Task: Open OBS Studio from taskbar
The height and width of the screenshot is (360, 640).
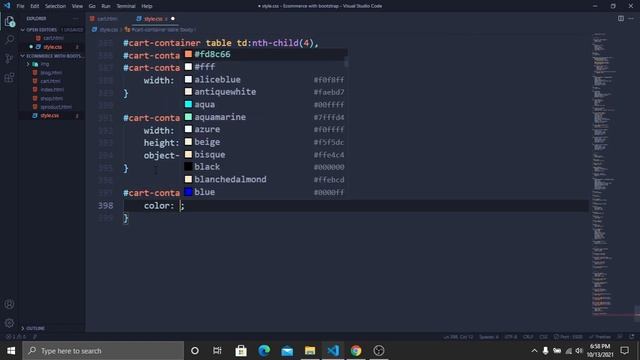Action: click(x=379, y=351)
